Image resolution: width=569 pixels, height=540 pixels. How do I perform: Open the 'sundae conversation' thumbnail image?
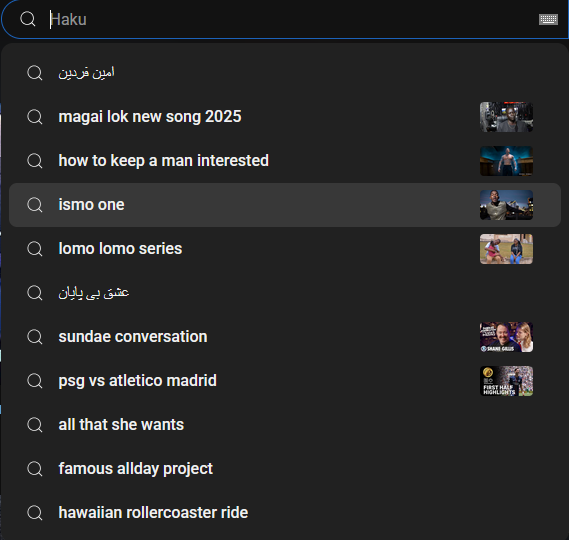point(506,337)
